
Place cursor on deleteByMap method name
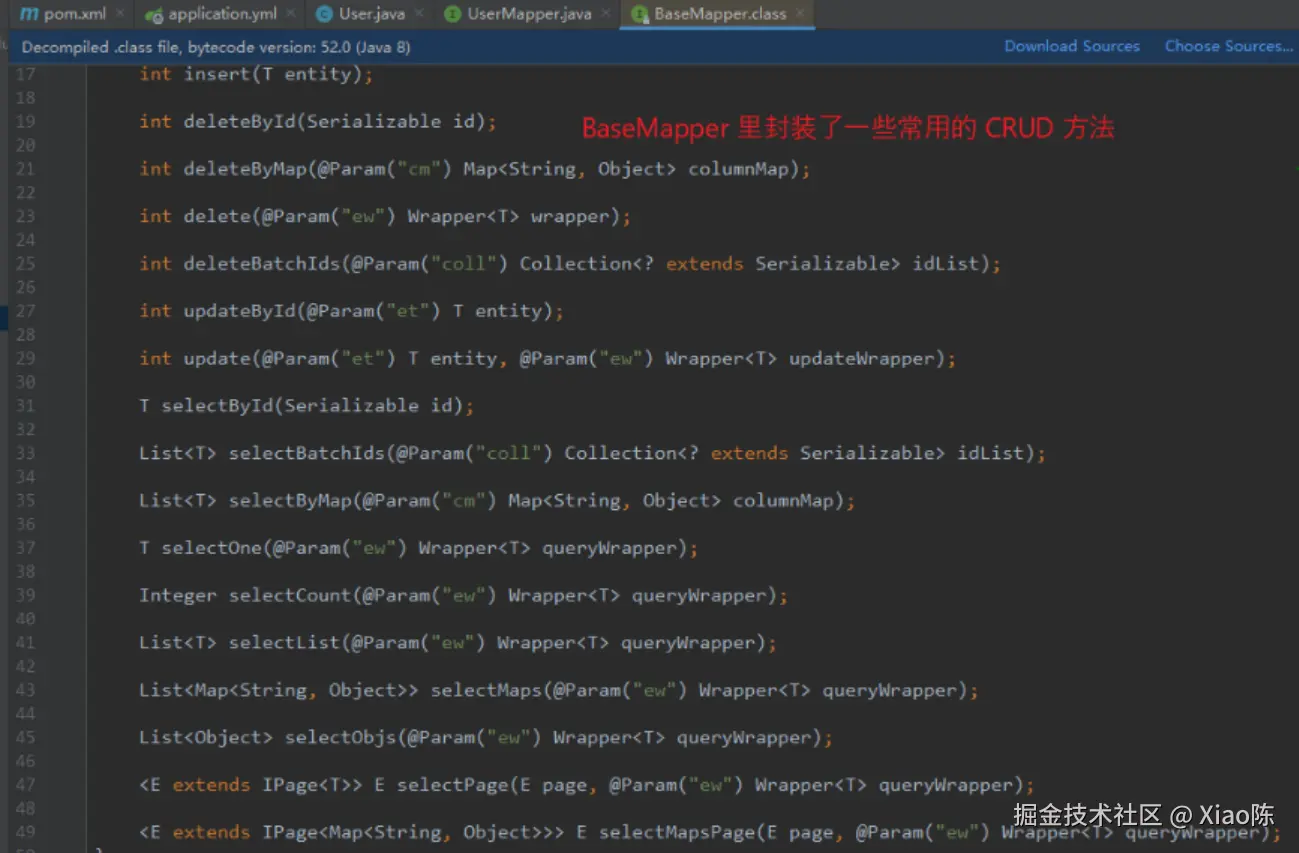(245, 169)
